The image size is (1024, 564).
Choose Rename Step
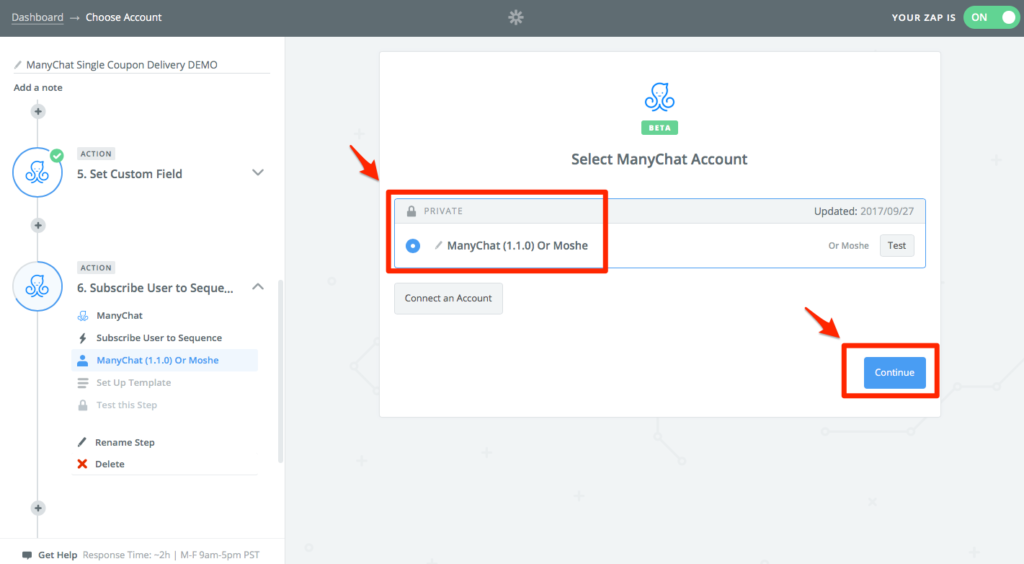pos(125,442)
